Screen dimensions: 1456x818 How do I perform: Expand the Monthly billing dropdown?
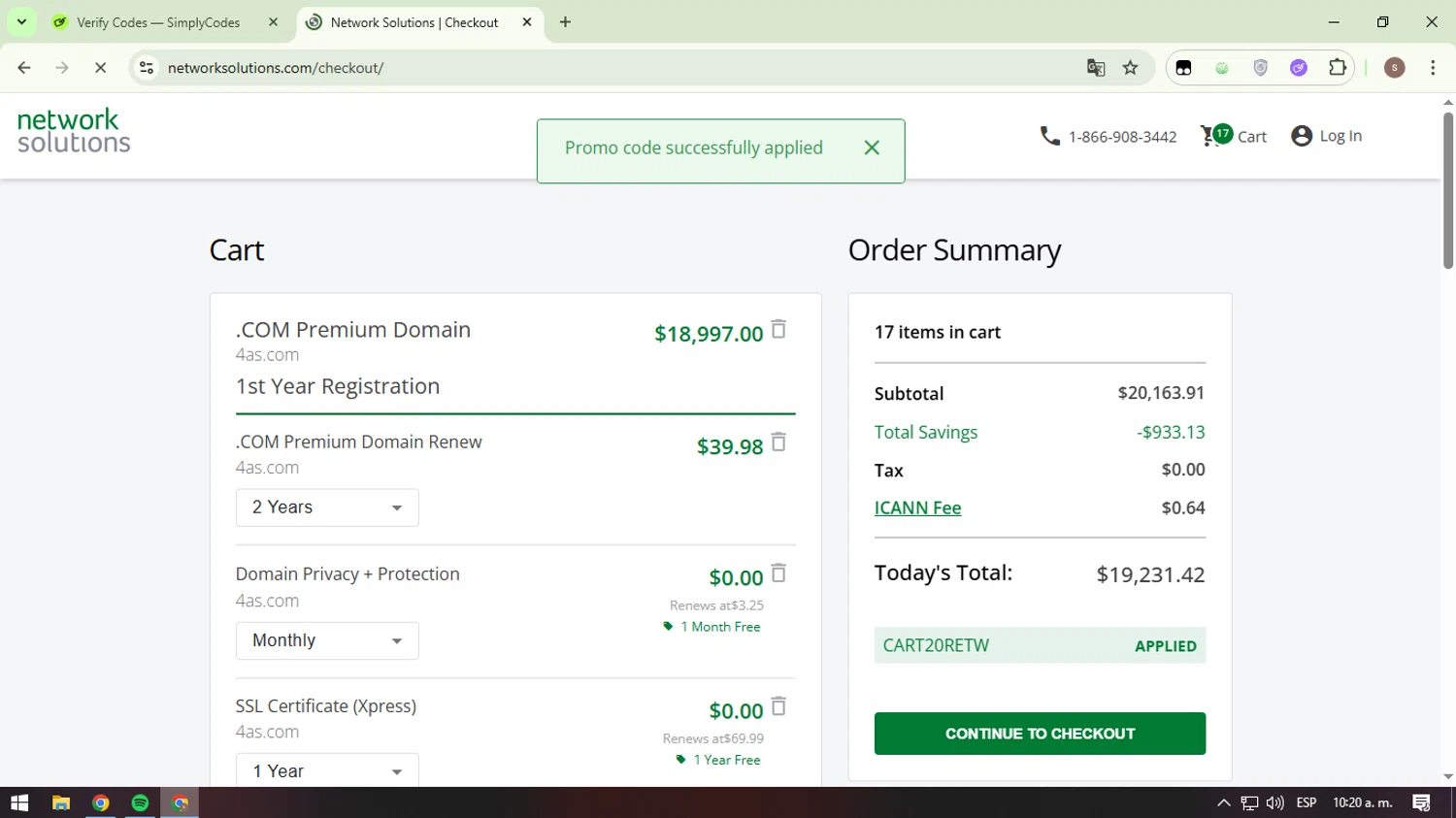(327, 640)
